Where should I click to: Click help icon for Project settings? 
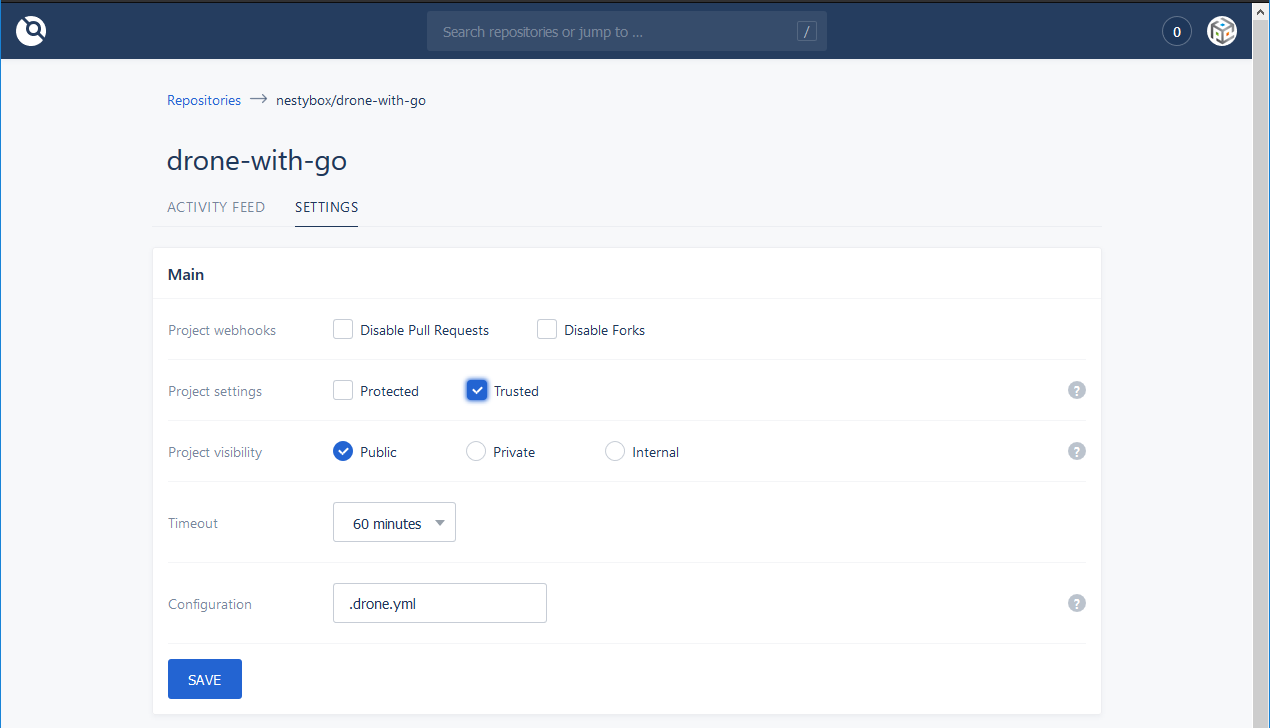[1076, 390]
